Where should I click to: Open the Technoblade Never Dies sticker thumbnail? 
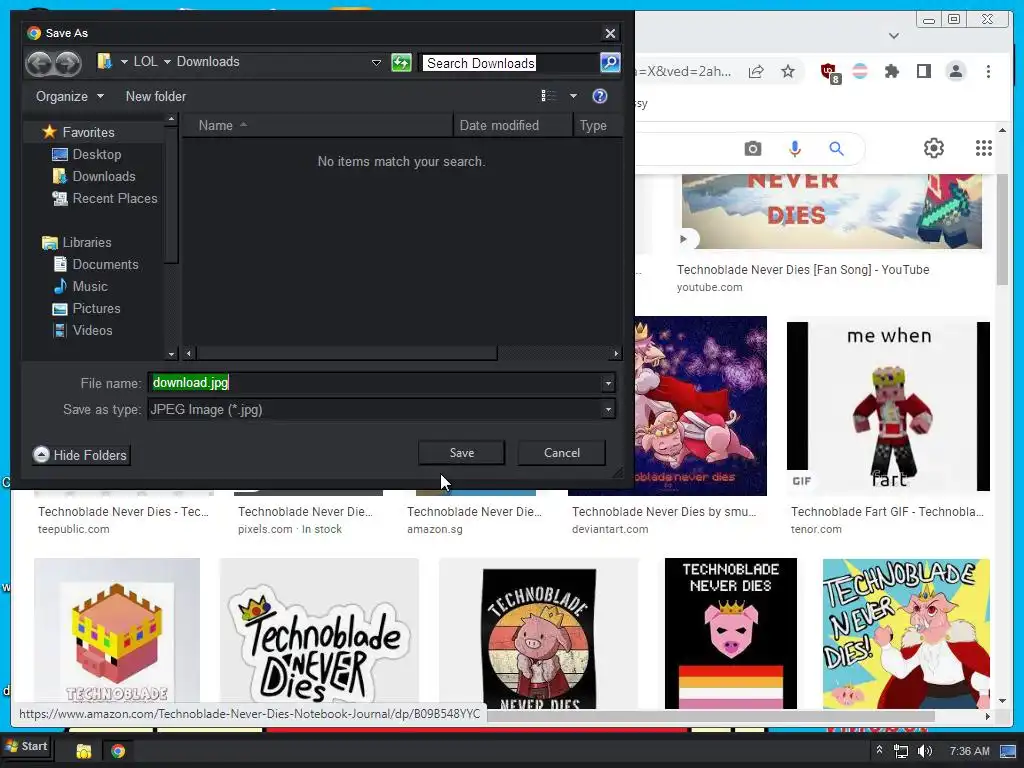[x=319, y=633]
